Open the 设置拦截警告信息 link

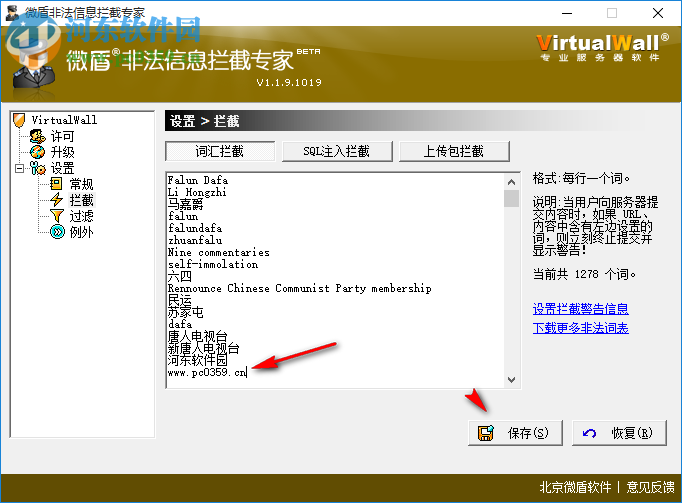pyautogui.click(x=581, y=309)
